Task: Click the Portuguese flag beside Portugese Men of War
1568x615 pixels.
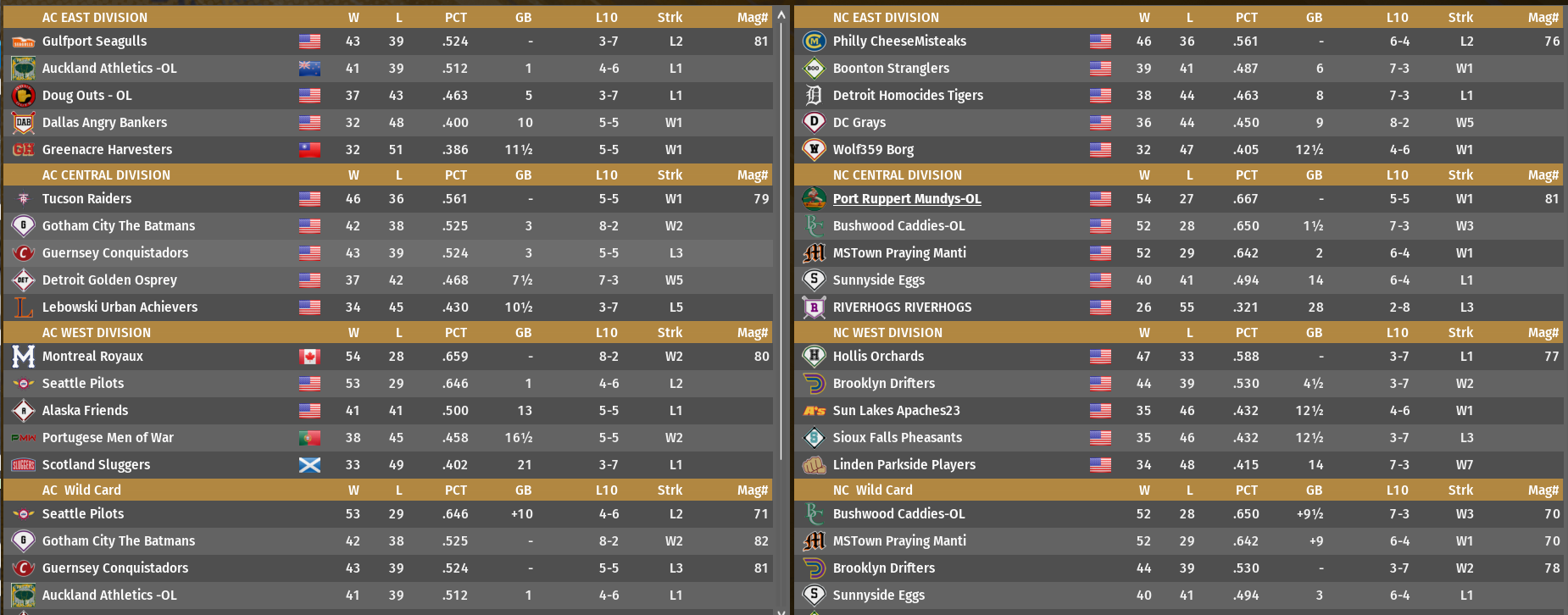Action: click(309, 438)
